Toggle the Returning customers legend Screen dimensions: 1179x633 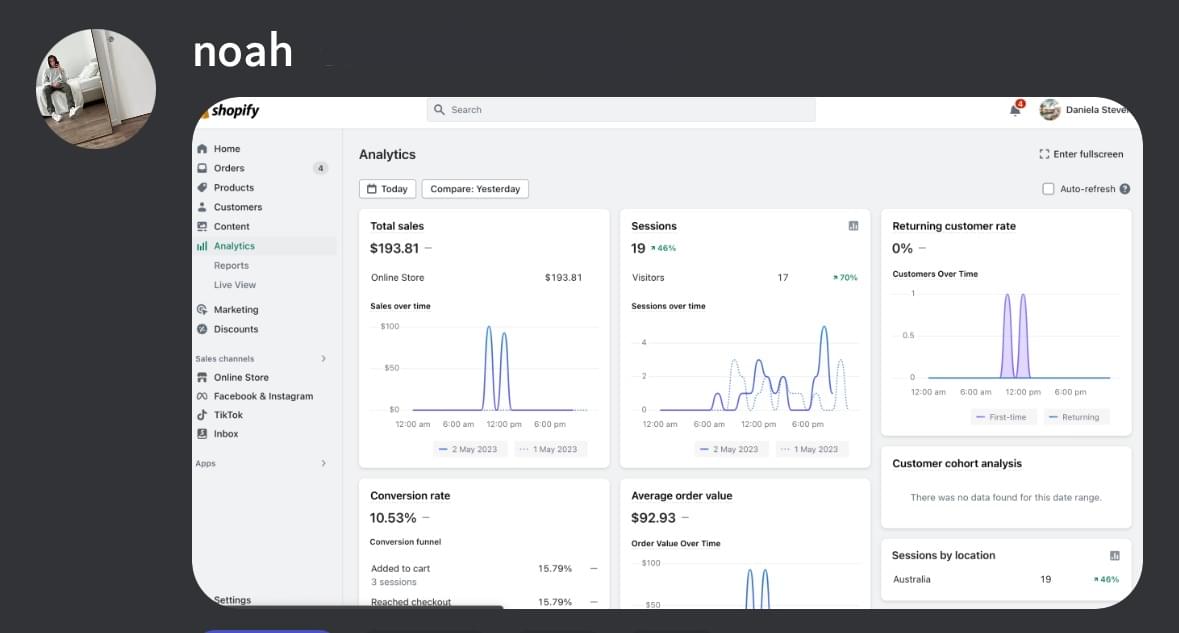click(x=1074, y=417)
